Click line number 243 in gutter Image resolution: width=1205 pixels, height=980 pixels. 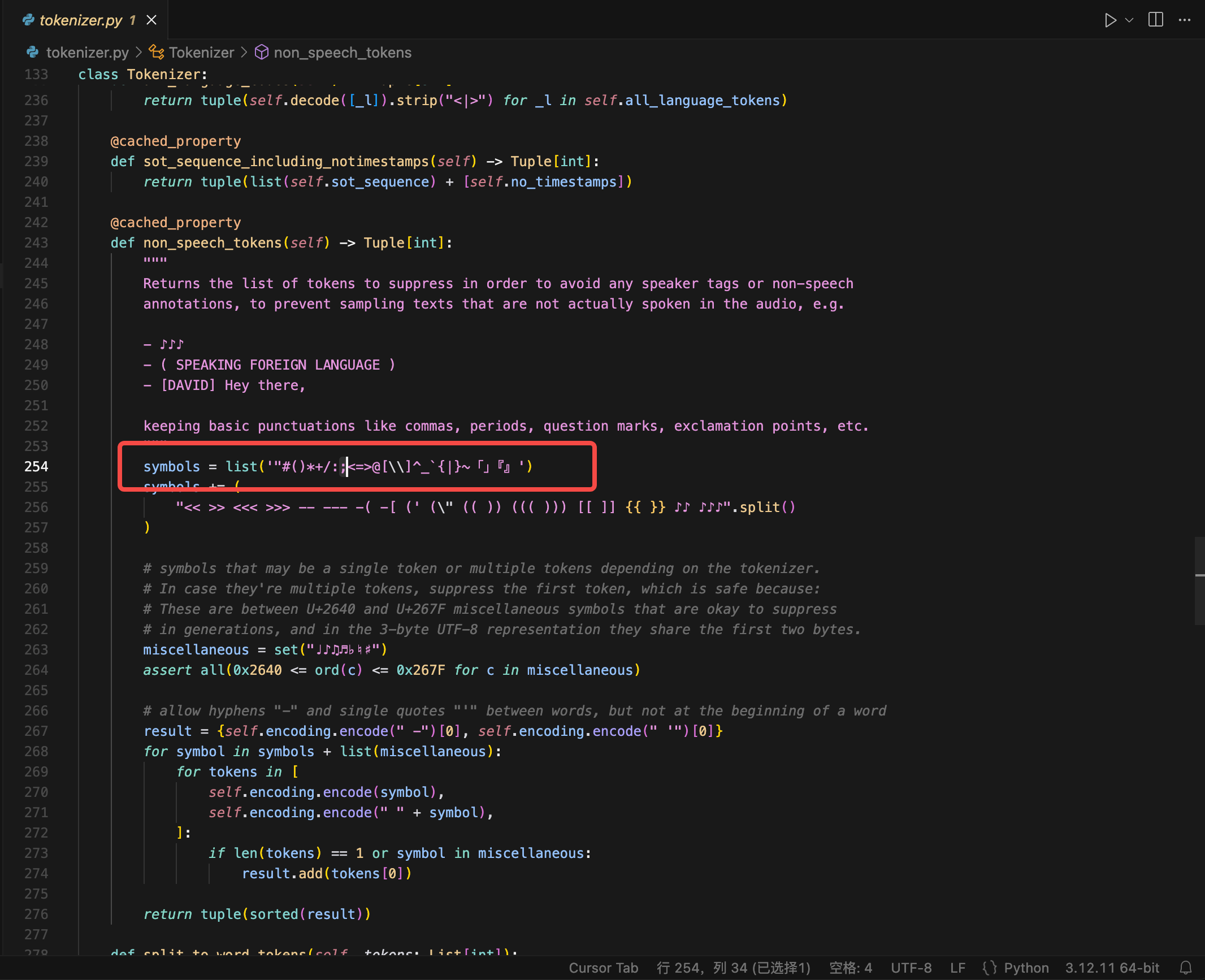point(36,243)
